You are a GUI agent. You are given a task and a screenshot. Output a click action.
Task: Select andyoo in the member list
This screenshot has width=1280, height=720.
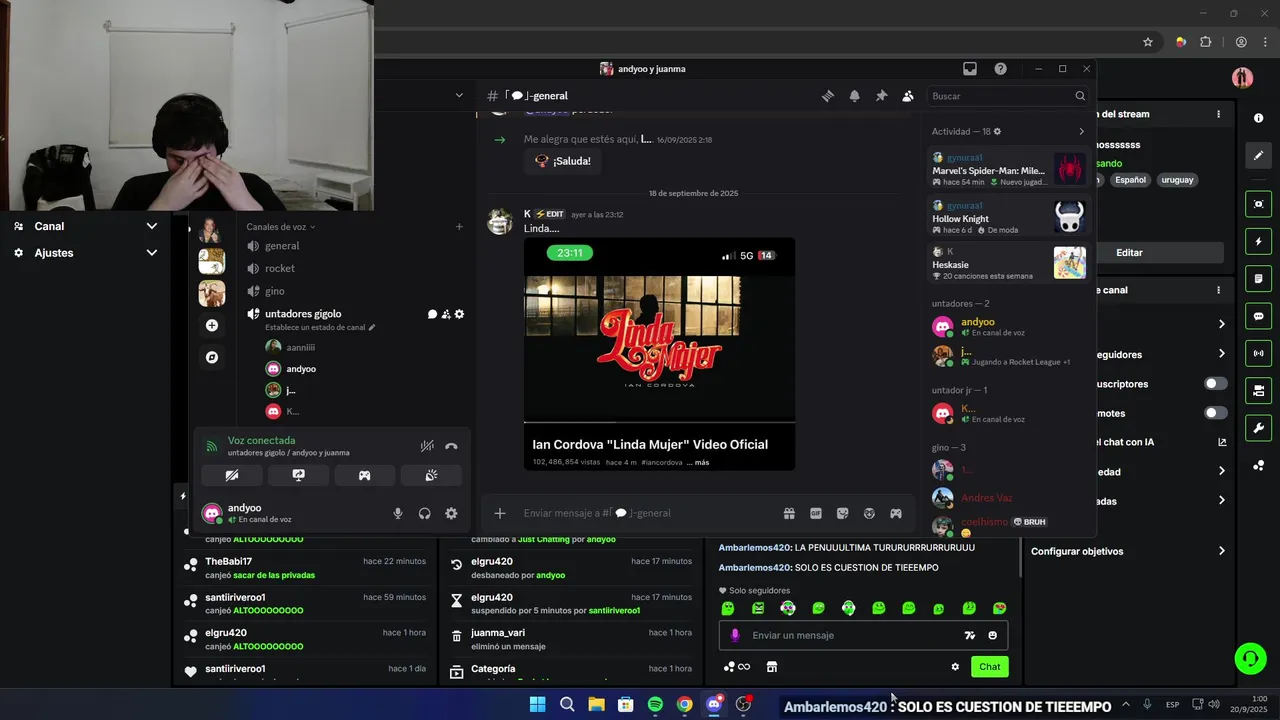1008,326
